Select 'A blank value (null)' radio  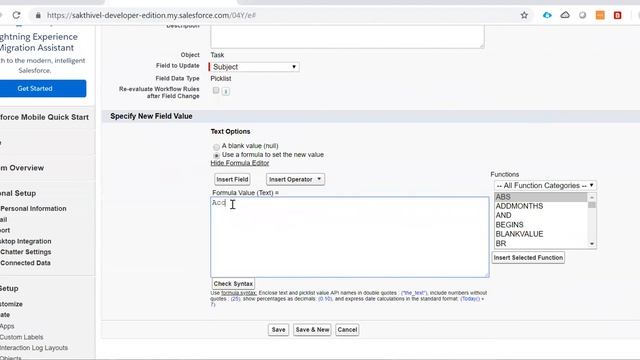[x=216, y=147]
